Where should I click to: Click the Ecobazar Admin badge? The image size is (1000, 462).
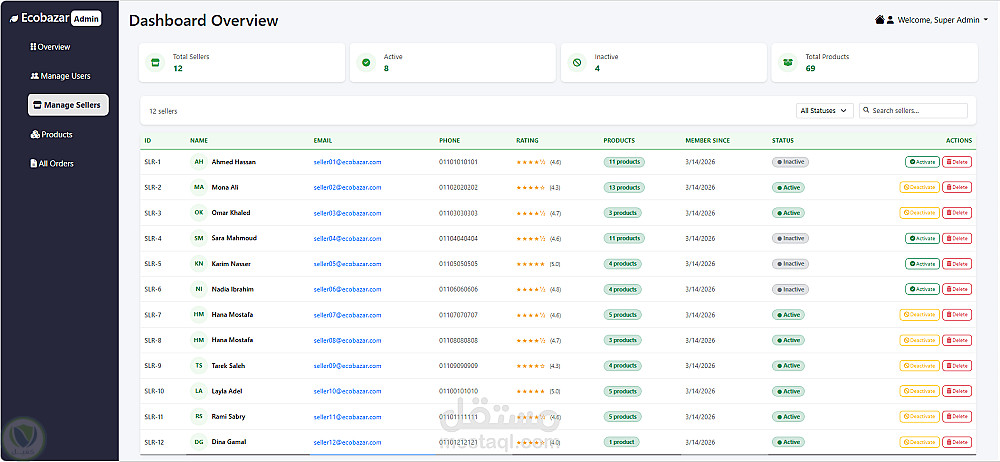[x=86, y=19]
